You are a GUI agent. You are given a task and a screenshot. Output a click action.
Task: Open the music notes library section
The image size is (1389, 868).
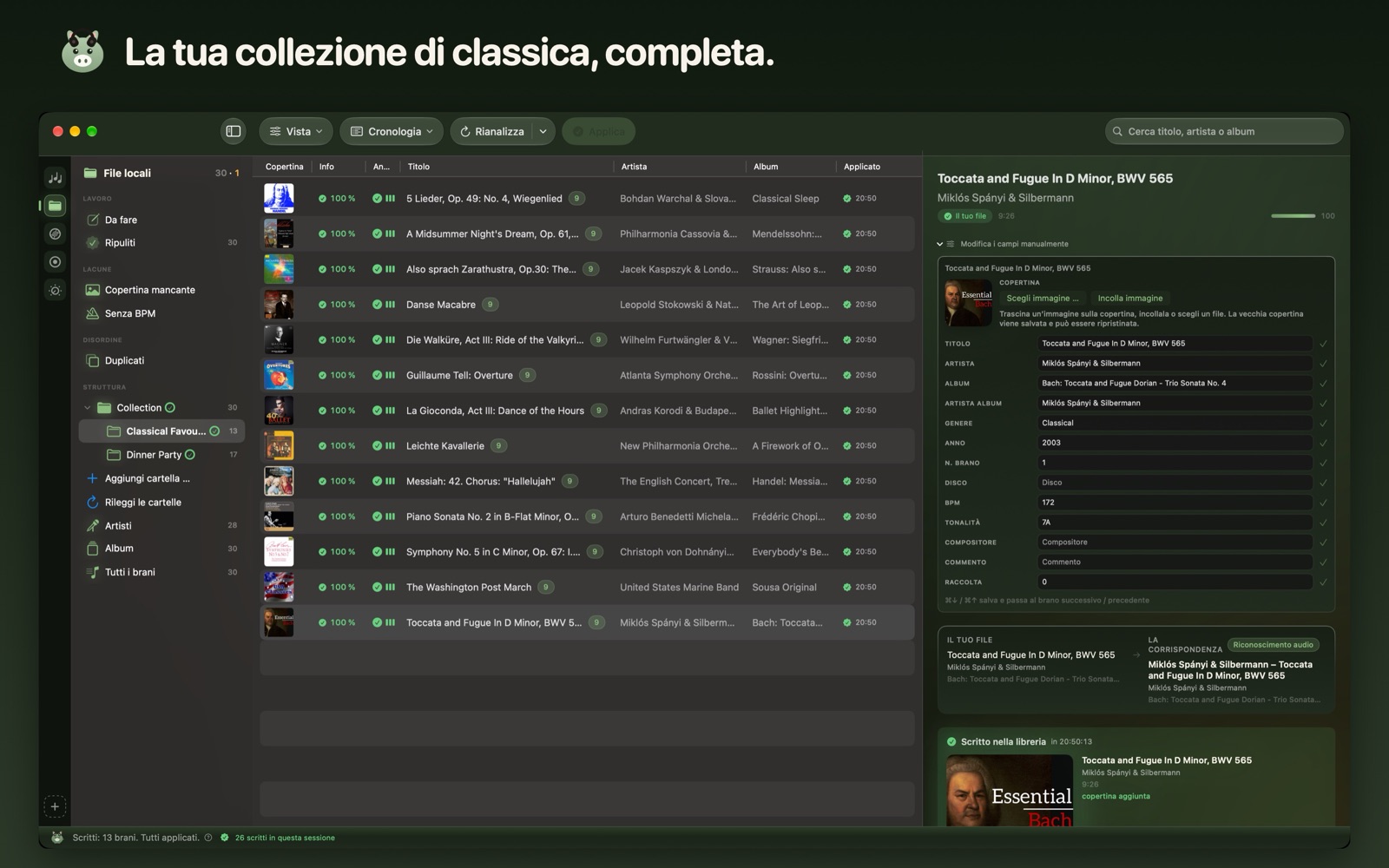coord(55,178)
